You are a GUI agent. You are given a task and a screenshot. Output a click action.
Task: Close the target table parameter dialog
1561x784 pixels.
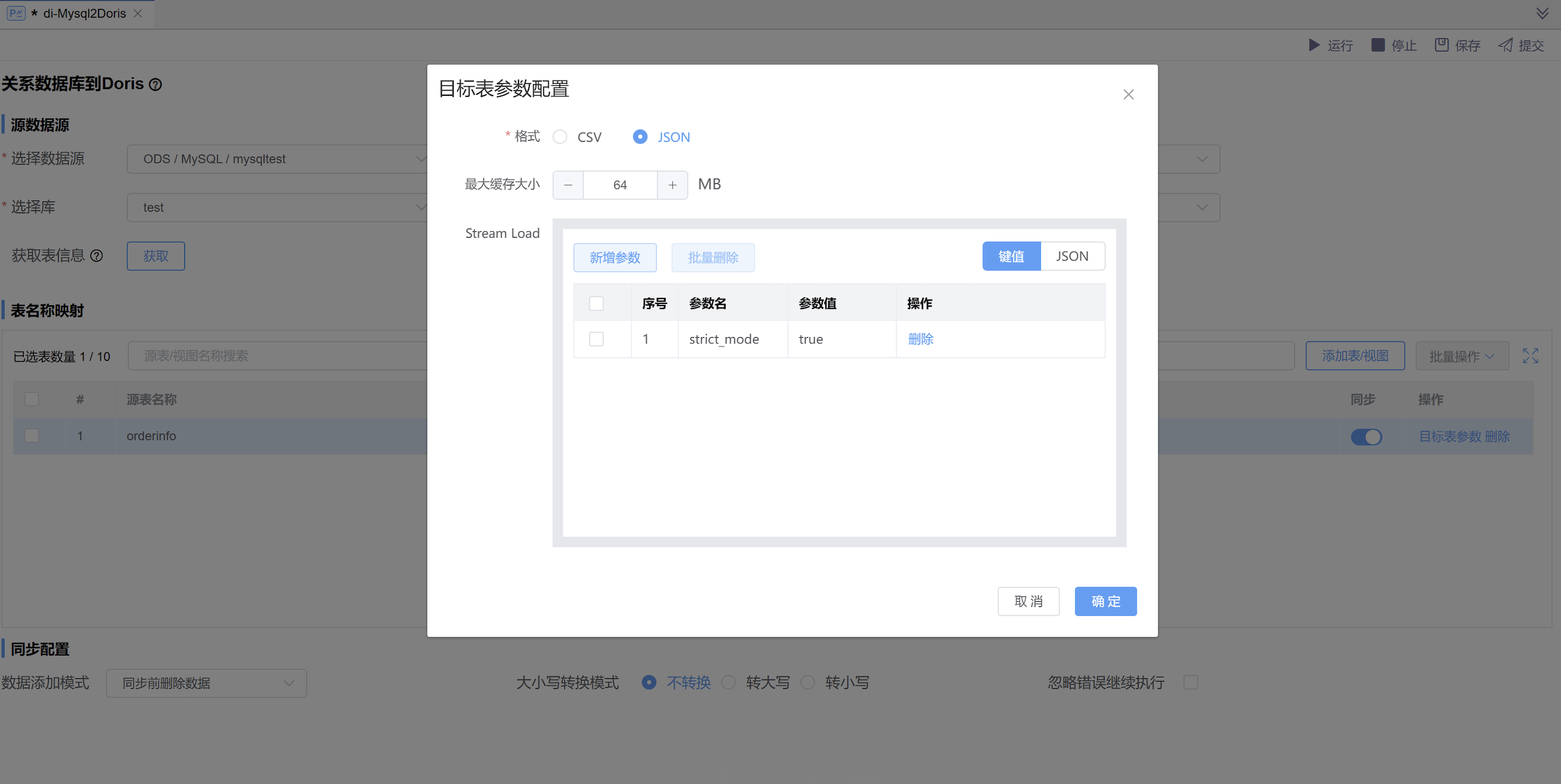(x=1128, y=95)
